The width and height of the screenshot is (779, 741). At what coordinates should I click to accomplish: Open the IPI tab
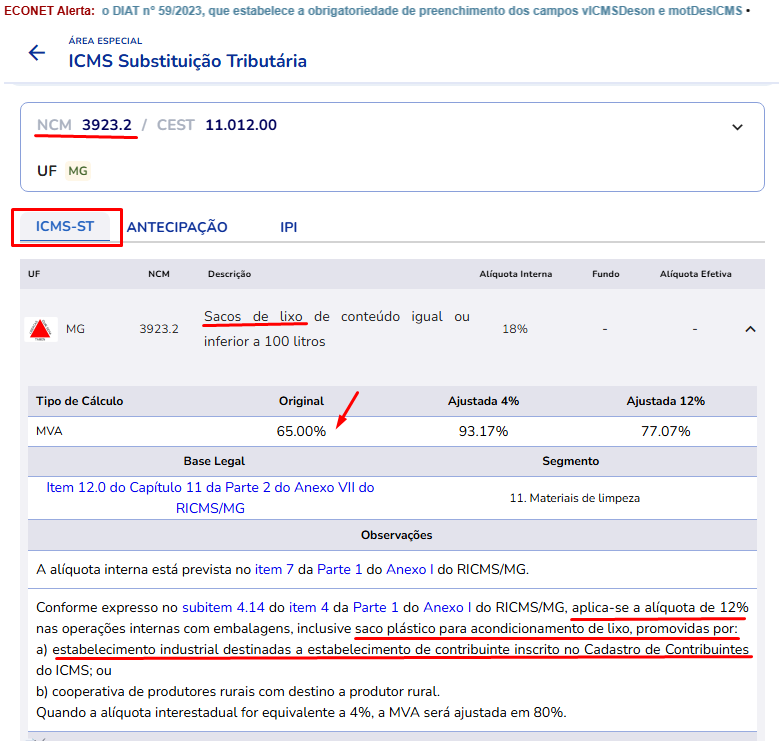pos(288,227)
